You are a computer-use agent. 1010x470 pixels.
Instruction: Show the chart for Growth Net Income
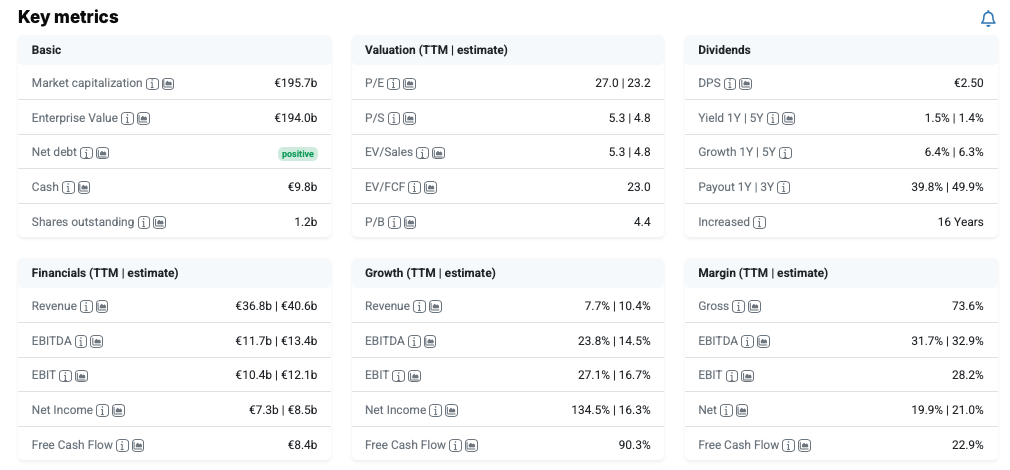[452, 411]
